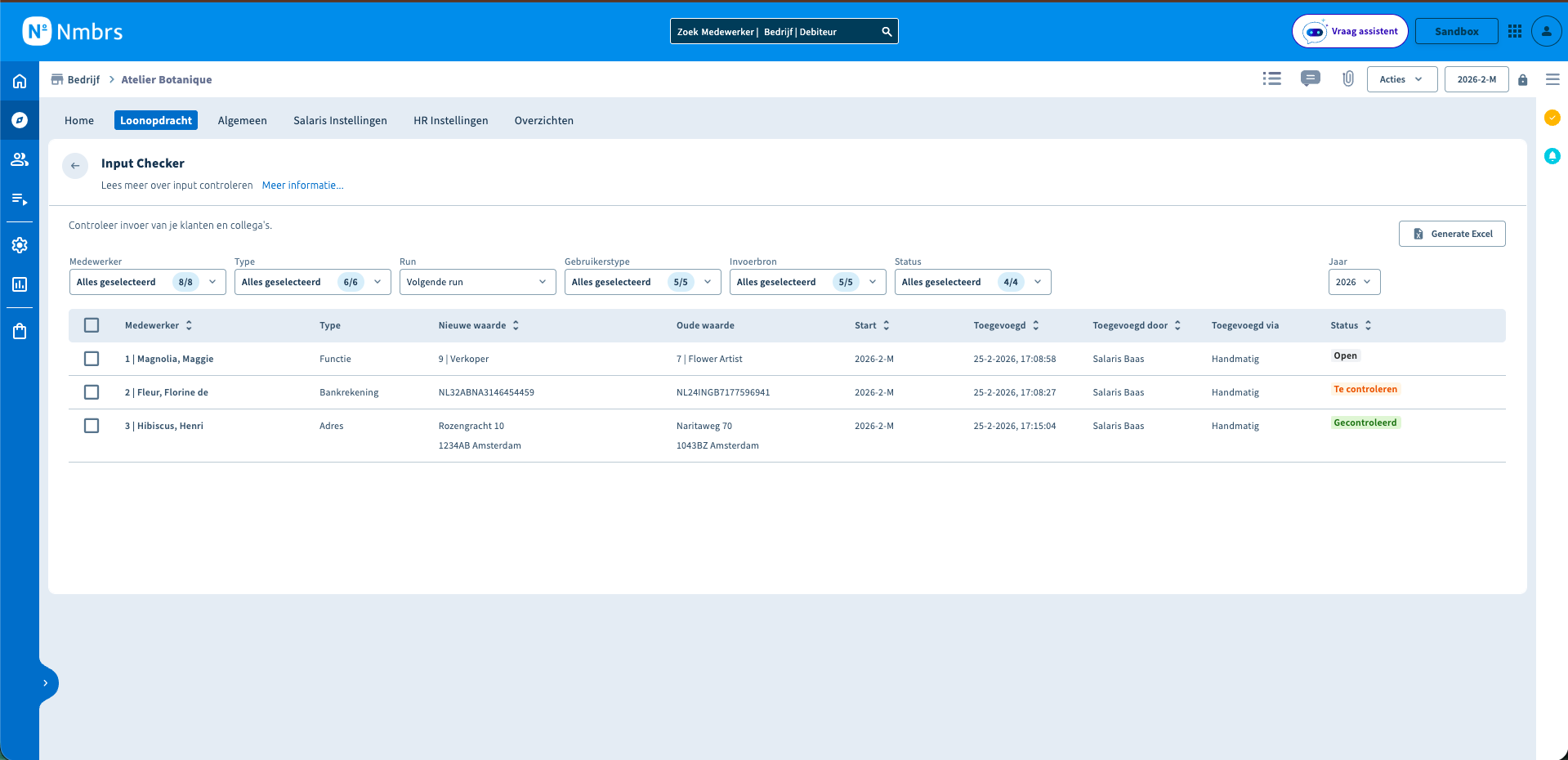Switch to the Salaris Instellingen tab
This screenshot has height=760, width=1568.
pos(340,120)
